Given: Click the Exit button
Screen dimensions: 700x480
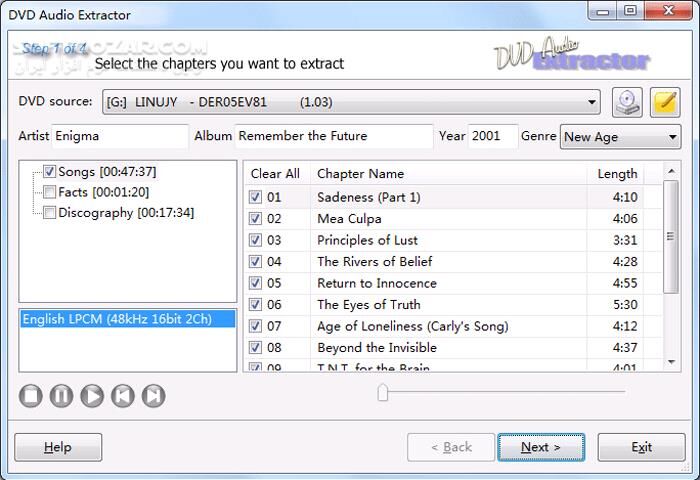Looking at the screenshot, I should pos(642,447).
